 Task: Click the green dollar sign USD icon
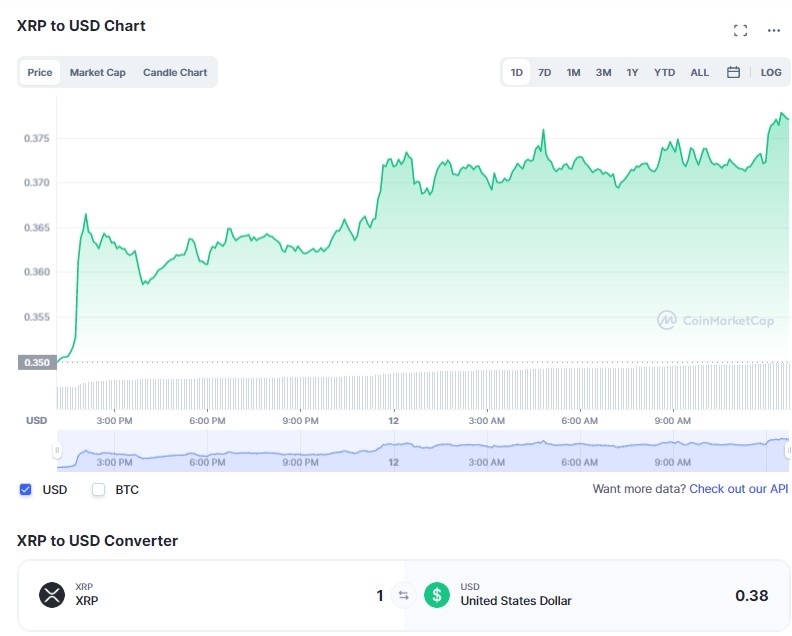point(436,595)
